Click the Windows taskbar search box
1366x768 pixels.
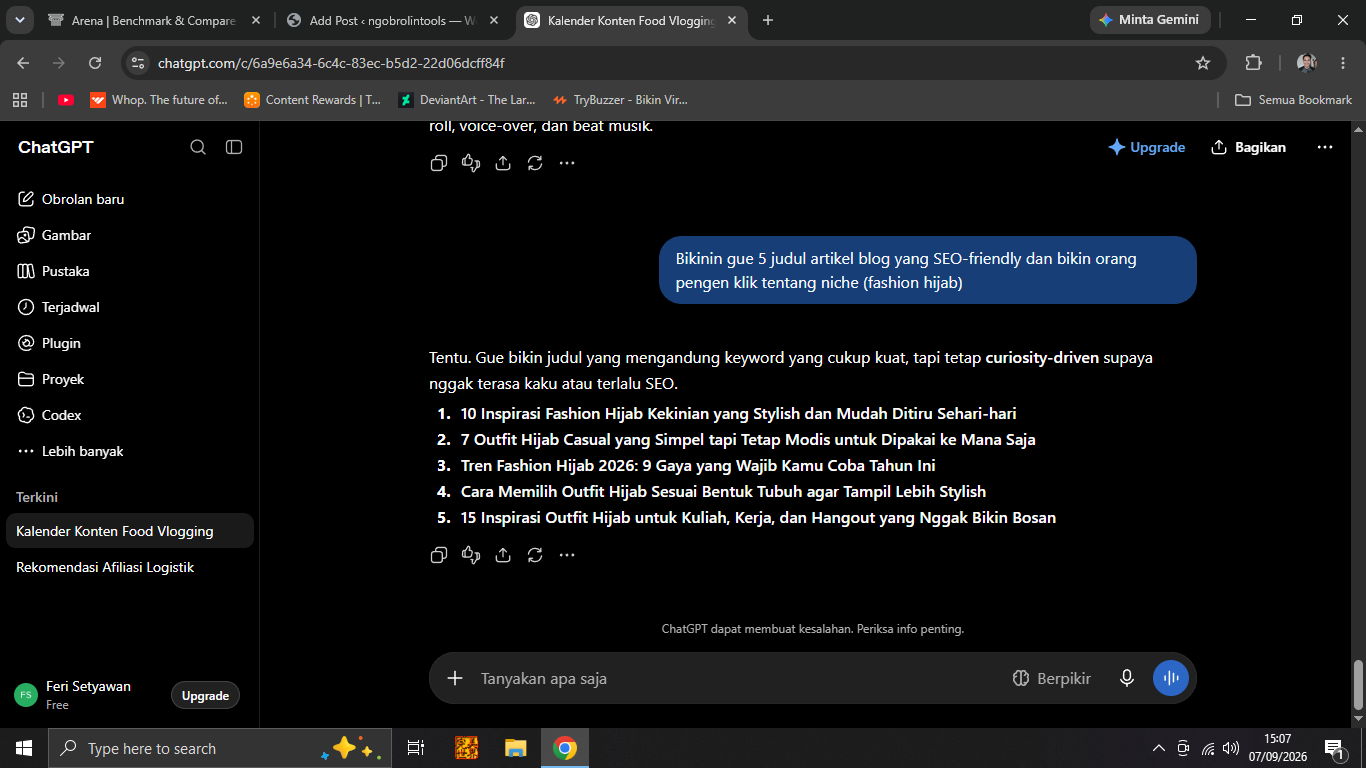pyautogui.click(x=218, y=748)
